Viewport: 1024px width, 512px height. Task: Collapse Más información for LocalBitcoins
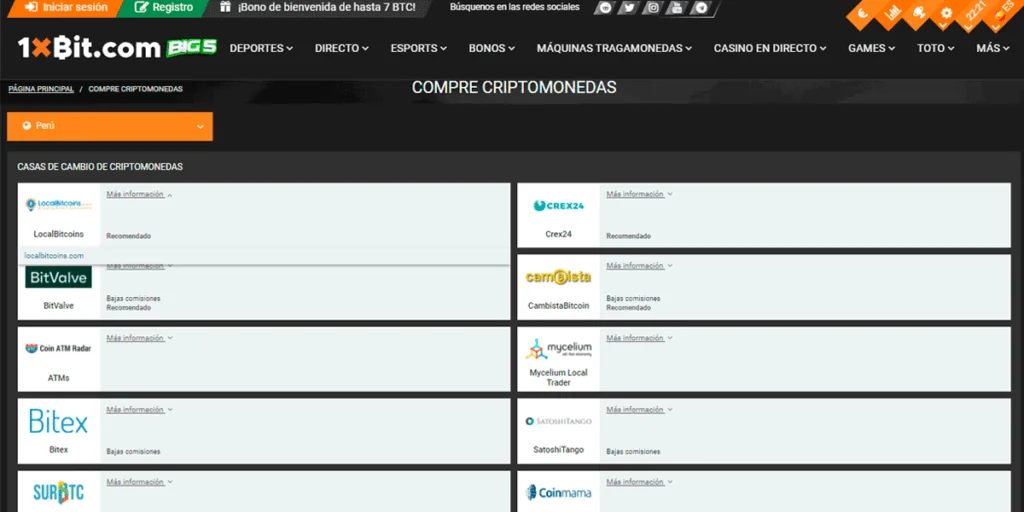[139, 194]
